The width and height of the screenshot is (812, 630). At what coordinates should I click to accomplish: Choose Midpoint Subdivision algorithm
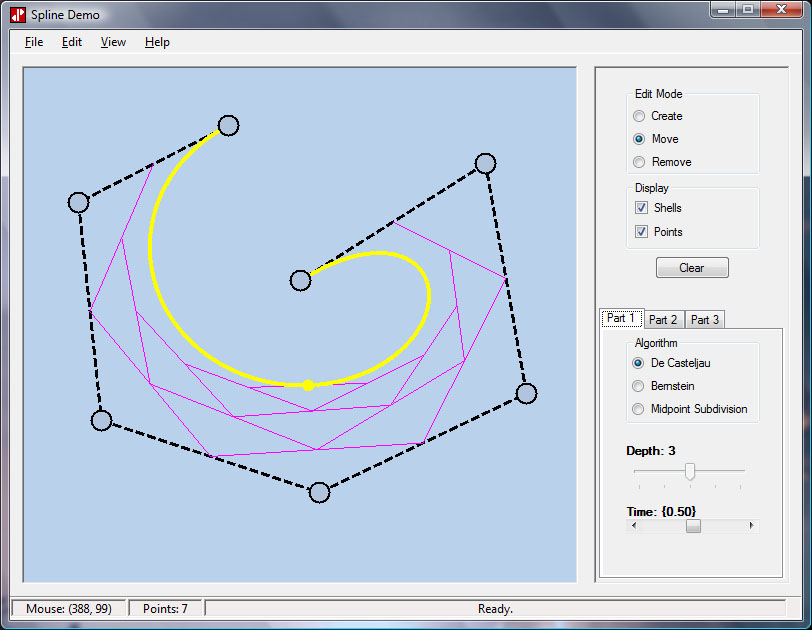[x=640, y=409]
